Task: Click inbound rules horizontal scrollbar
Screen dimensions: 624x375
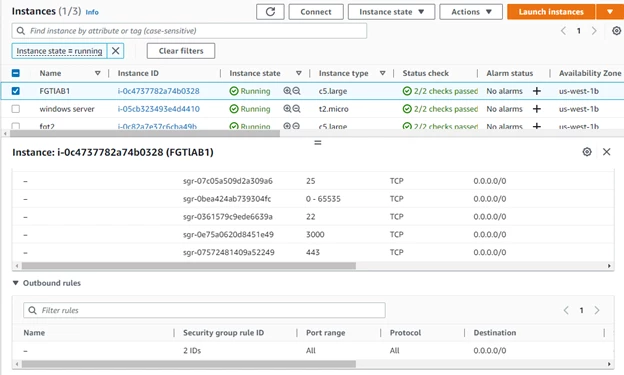Action: click(189, 266)
